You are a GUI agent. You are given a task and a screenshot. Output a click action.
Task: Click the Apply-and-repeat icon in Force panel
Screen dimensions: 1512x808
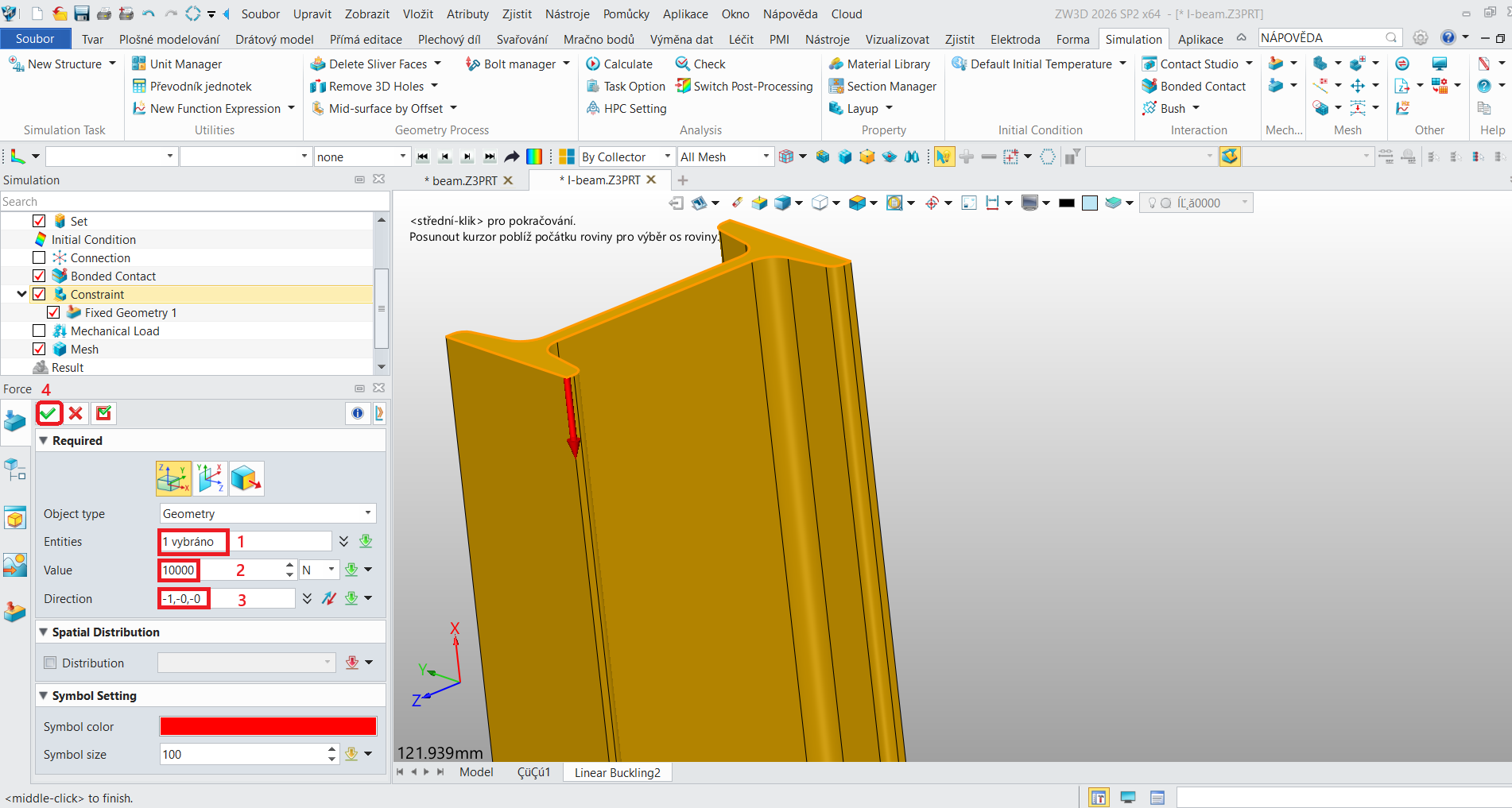tap(103, 413)
